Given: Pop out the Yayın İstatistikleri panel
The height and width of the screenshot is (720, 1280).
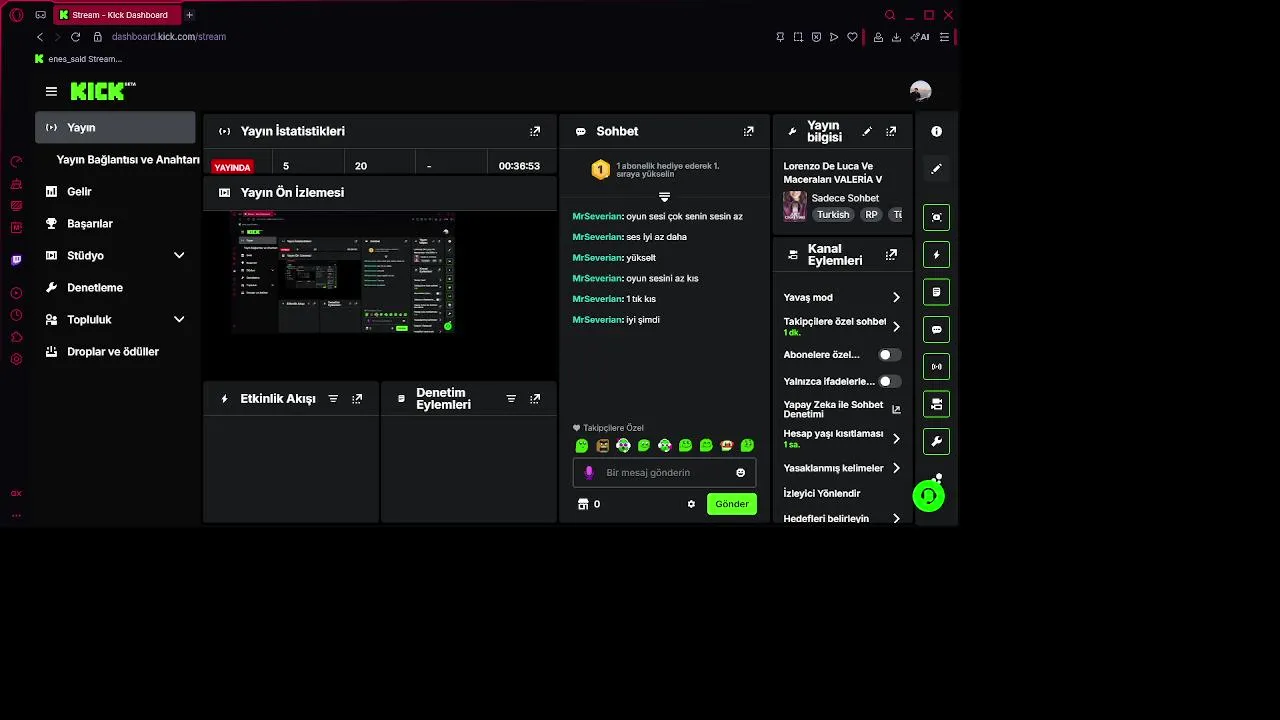Looking at the screenshot, I should point(535,131).
